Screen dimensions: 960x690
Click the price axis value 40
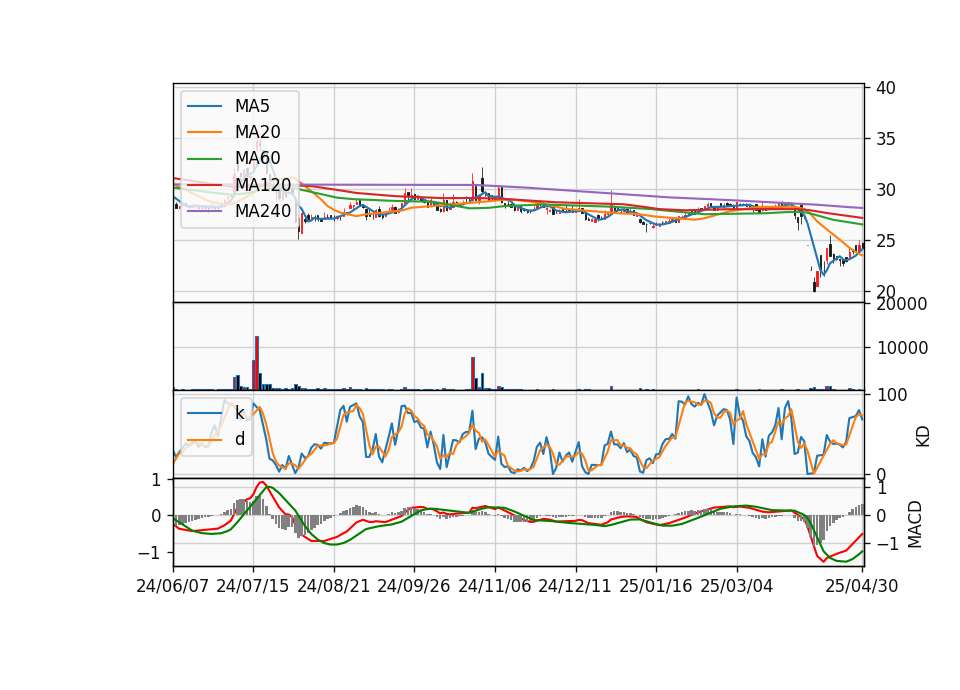click(x=885, y=88)
